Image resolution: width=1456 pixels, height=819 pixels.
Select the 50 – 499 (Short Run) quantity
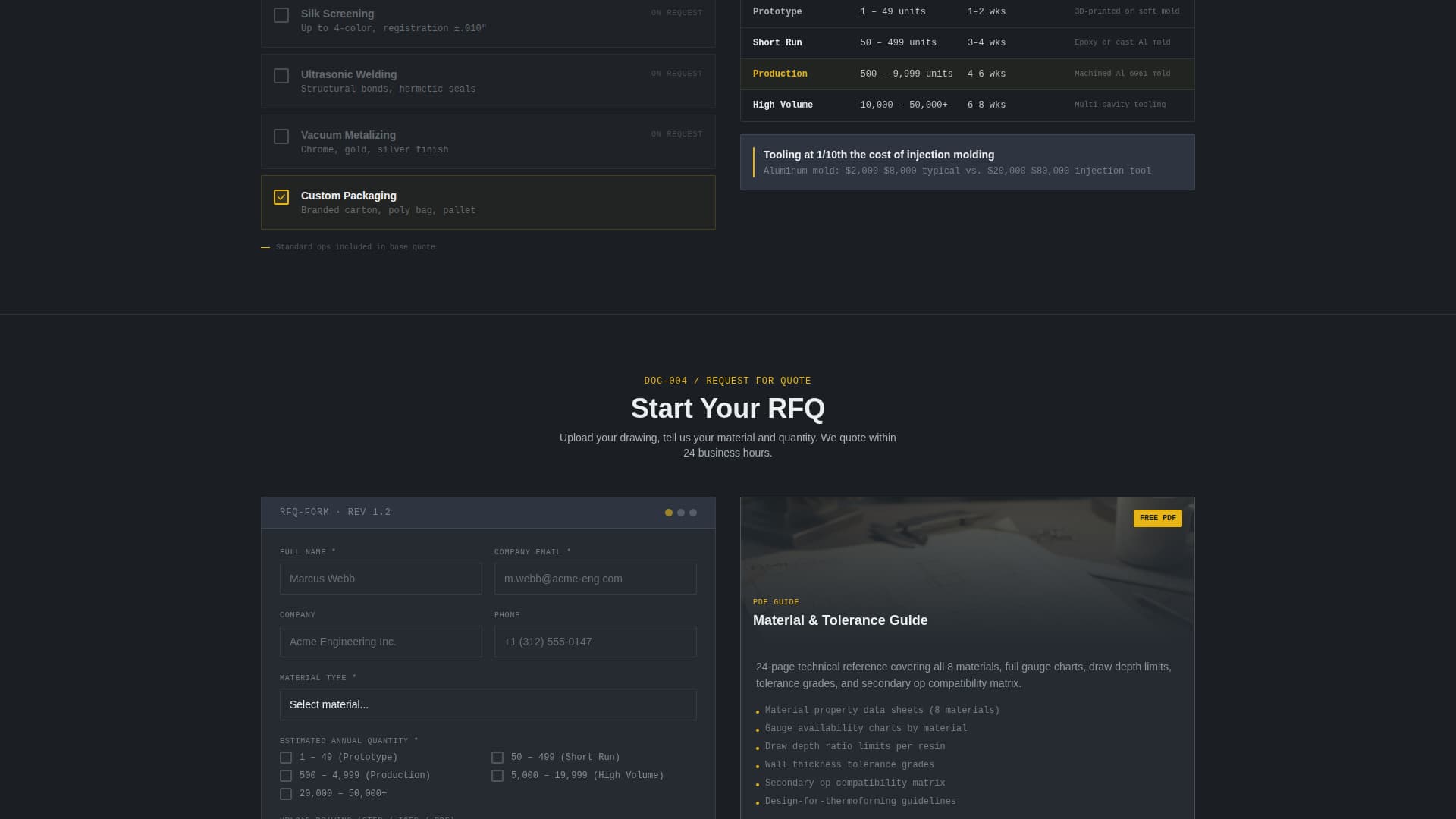497,757
